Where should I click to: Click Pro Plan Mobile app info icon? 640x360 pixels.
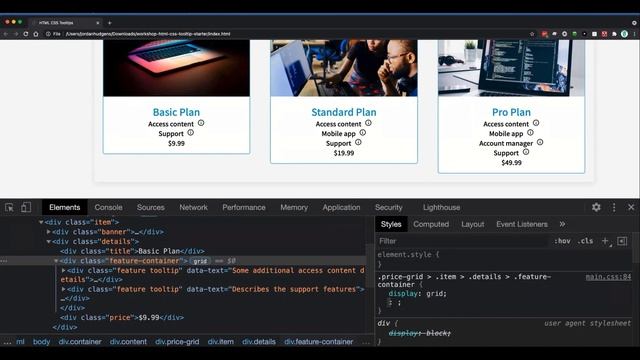[x=530, y=133]
